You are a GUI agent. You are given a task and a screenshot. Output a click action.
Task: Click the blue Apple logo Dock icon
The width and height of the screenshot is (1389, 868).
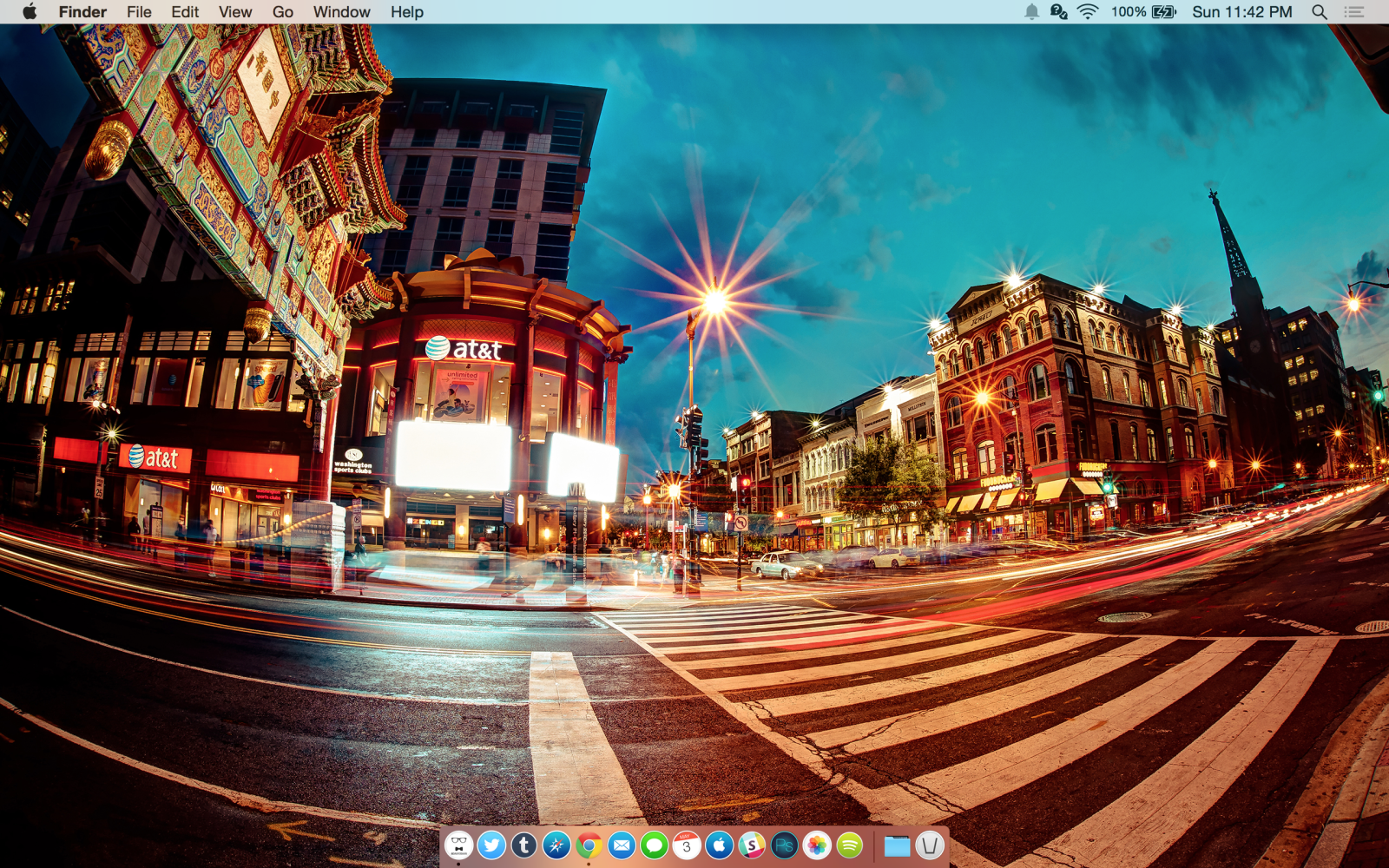(x=720, y=845)
